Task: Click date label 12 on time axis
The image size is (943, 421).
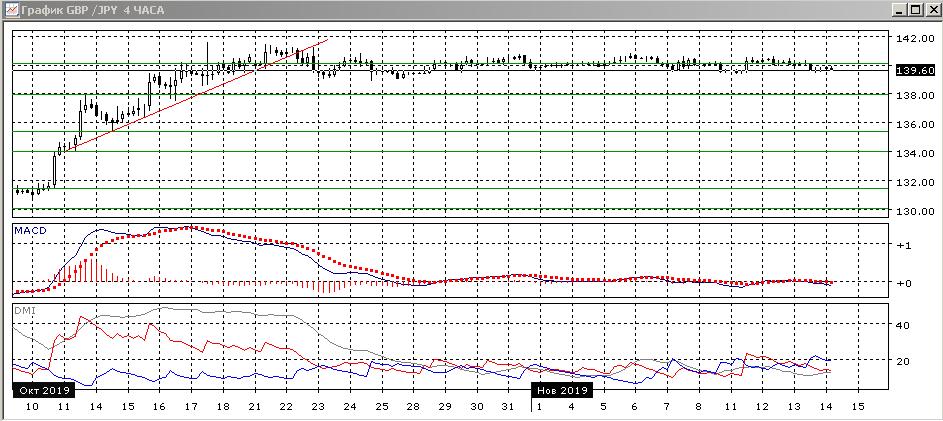Action: coord(763,407)
